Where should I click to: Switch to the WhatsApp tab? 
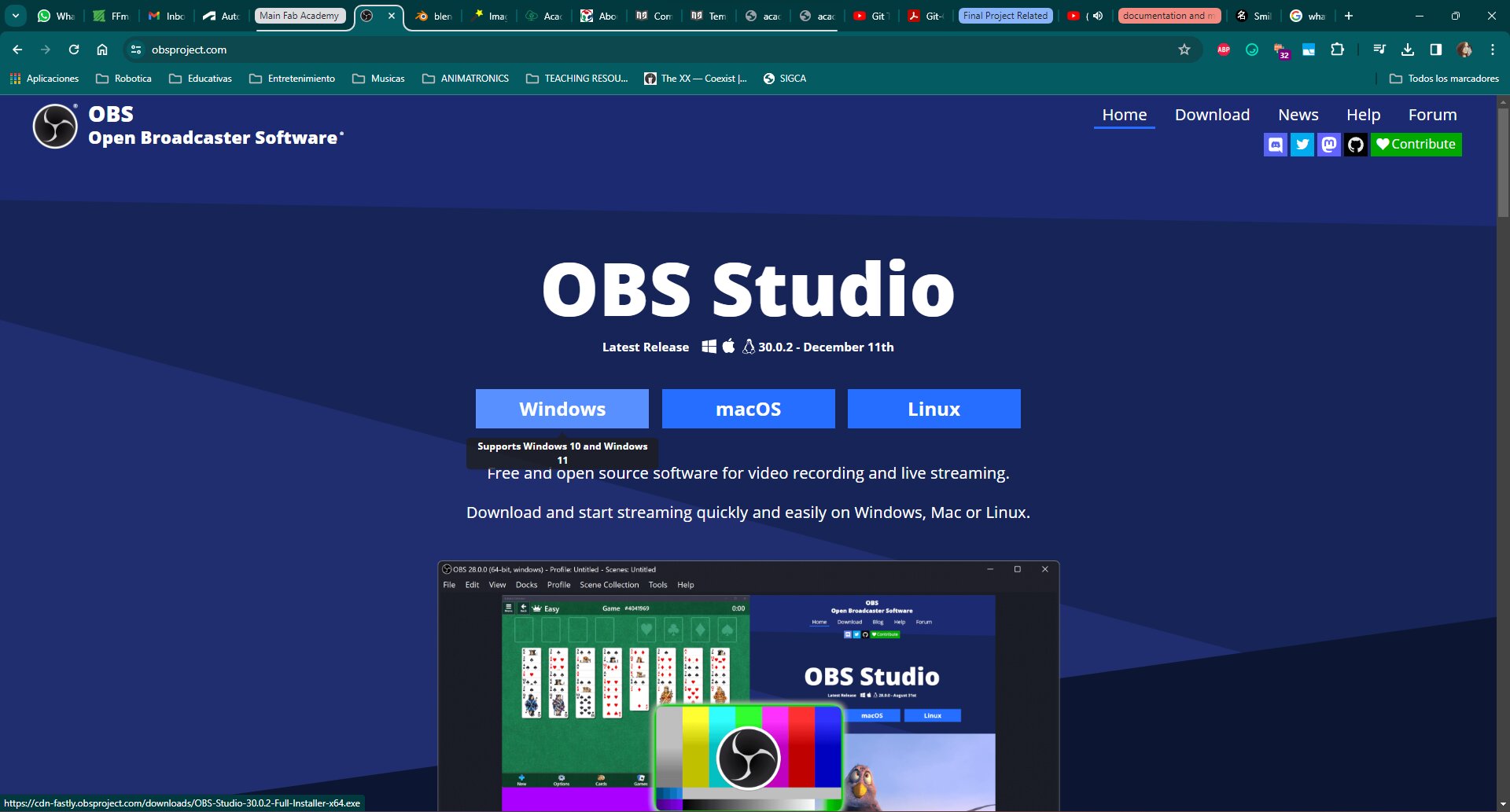pyautogui.click(x=56, y=16)
